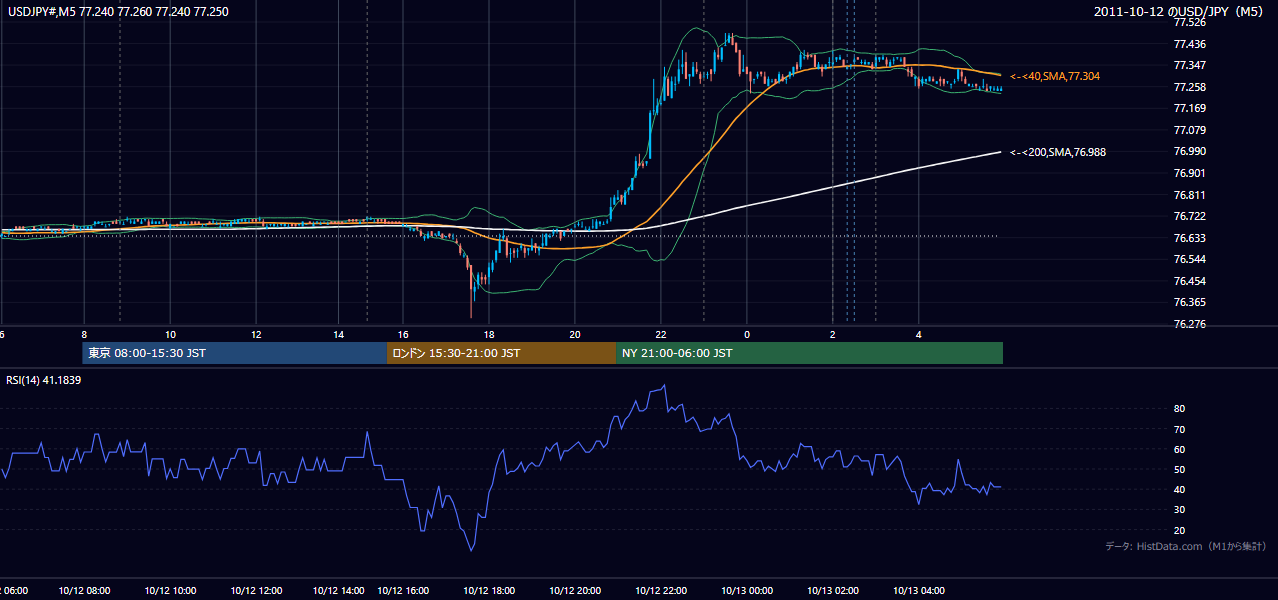Click price axis label 76.990

(1189, 151)
